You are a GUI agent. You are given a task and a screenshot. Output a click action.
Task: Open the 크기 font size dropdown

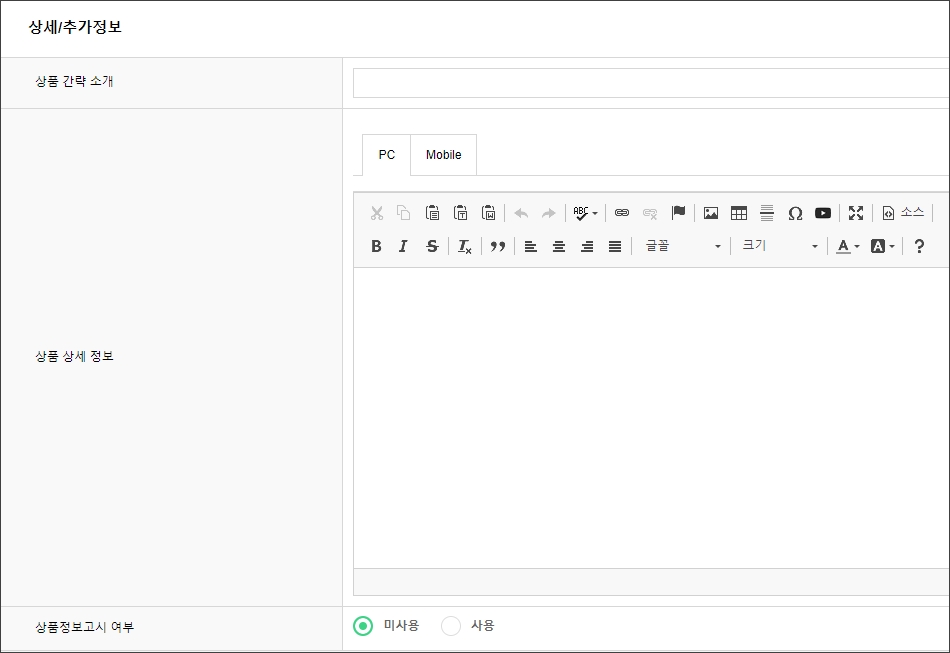[779, 246]
